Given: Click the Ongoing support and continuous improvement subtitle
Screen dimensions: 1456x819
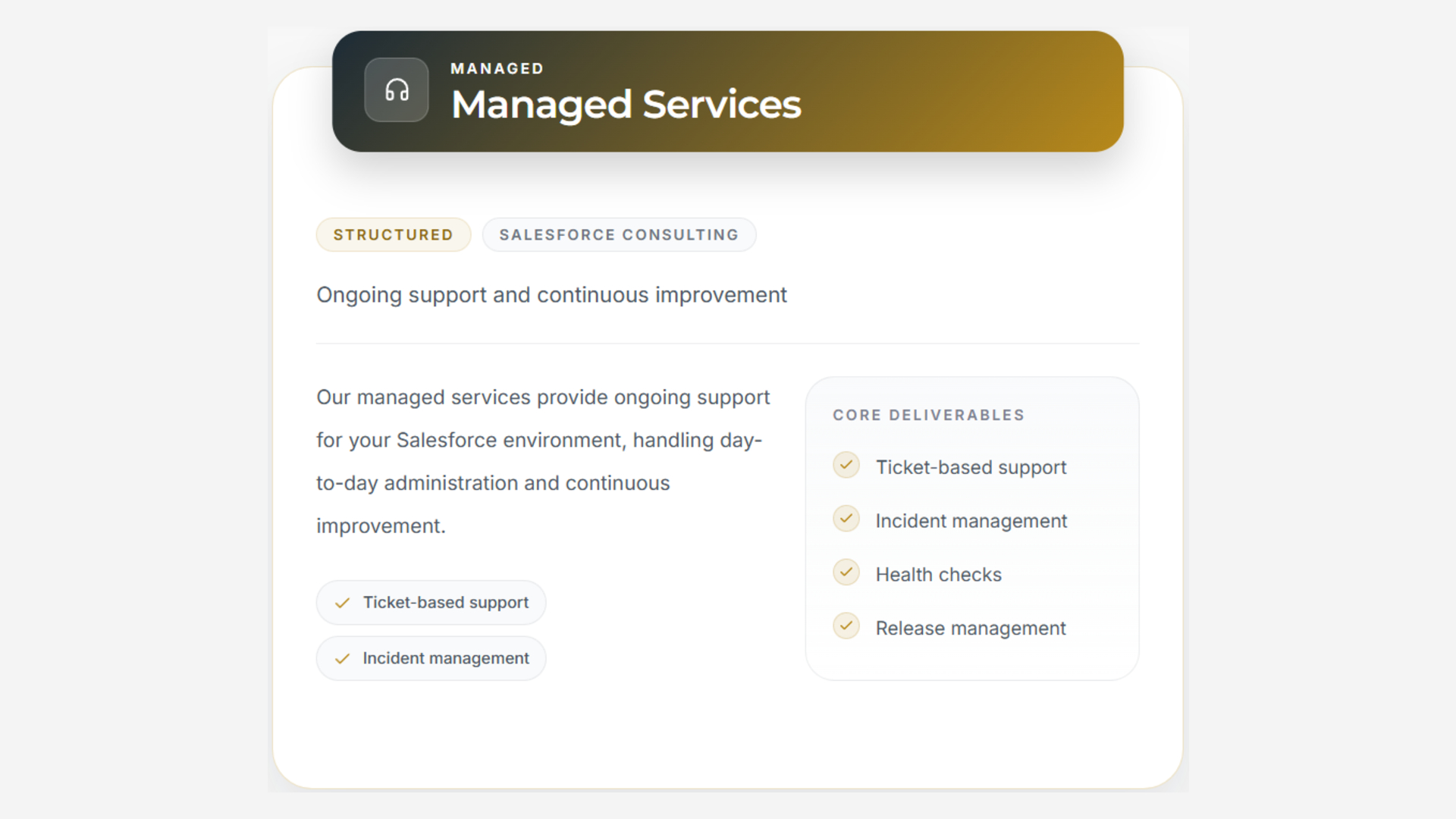Looking at the screenshot, I should tap(551, 295).
